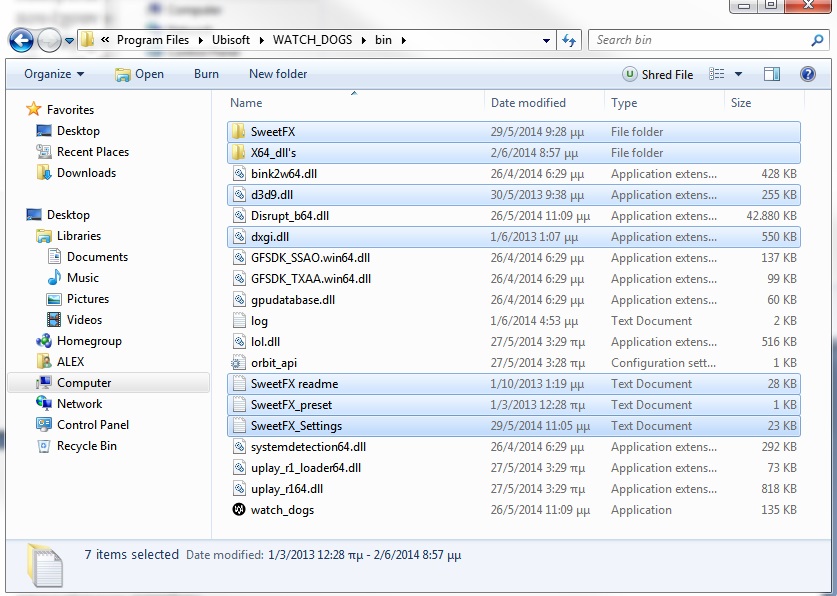Navigate to Ubisoft in the breadcrumb
This screenshot has height=596, width=837.
[x=231, y=40]
